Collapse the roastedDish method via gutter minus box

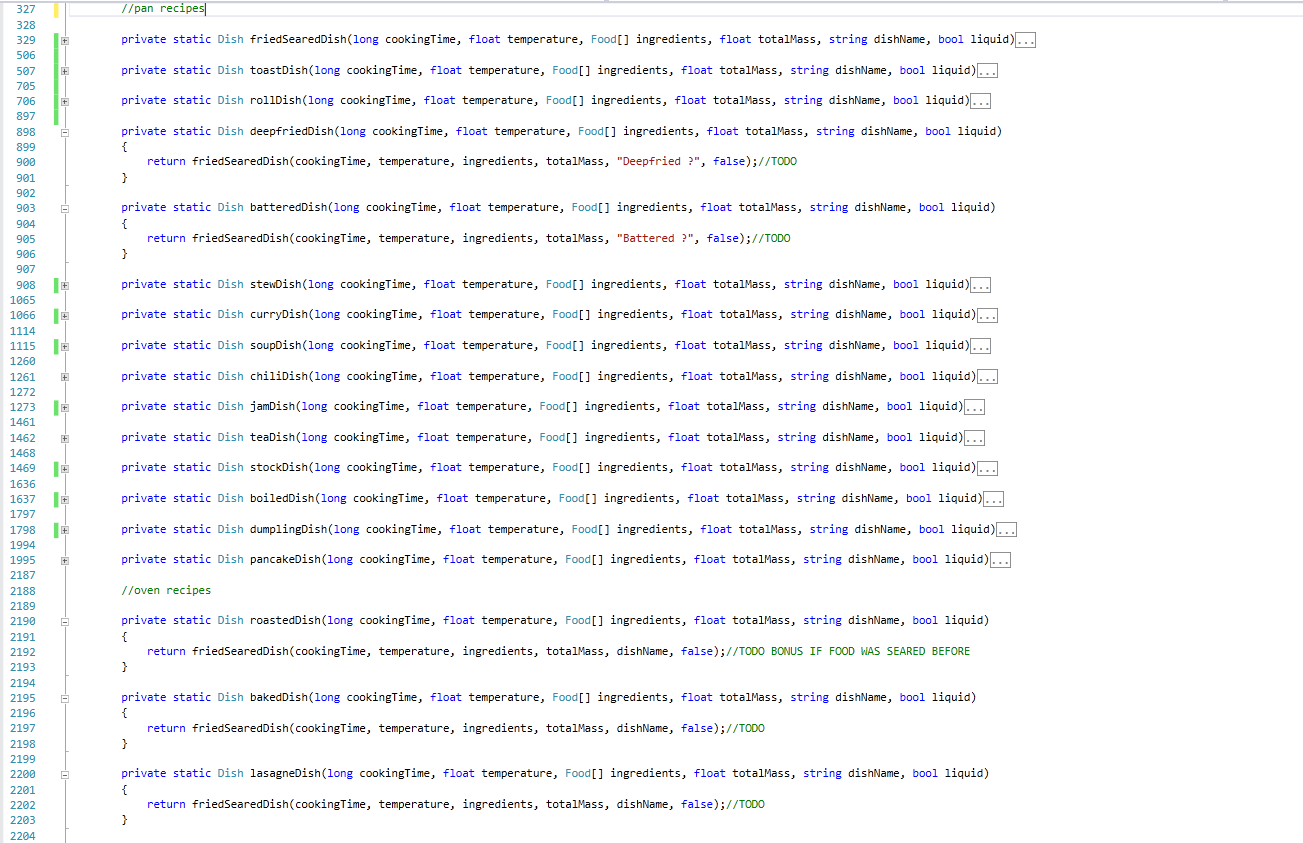tap(65, 621)
